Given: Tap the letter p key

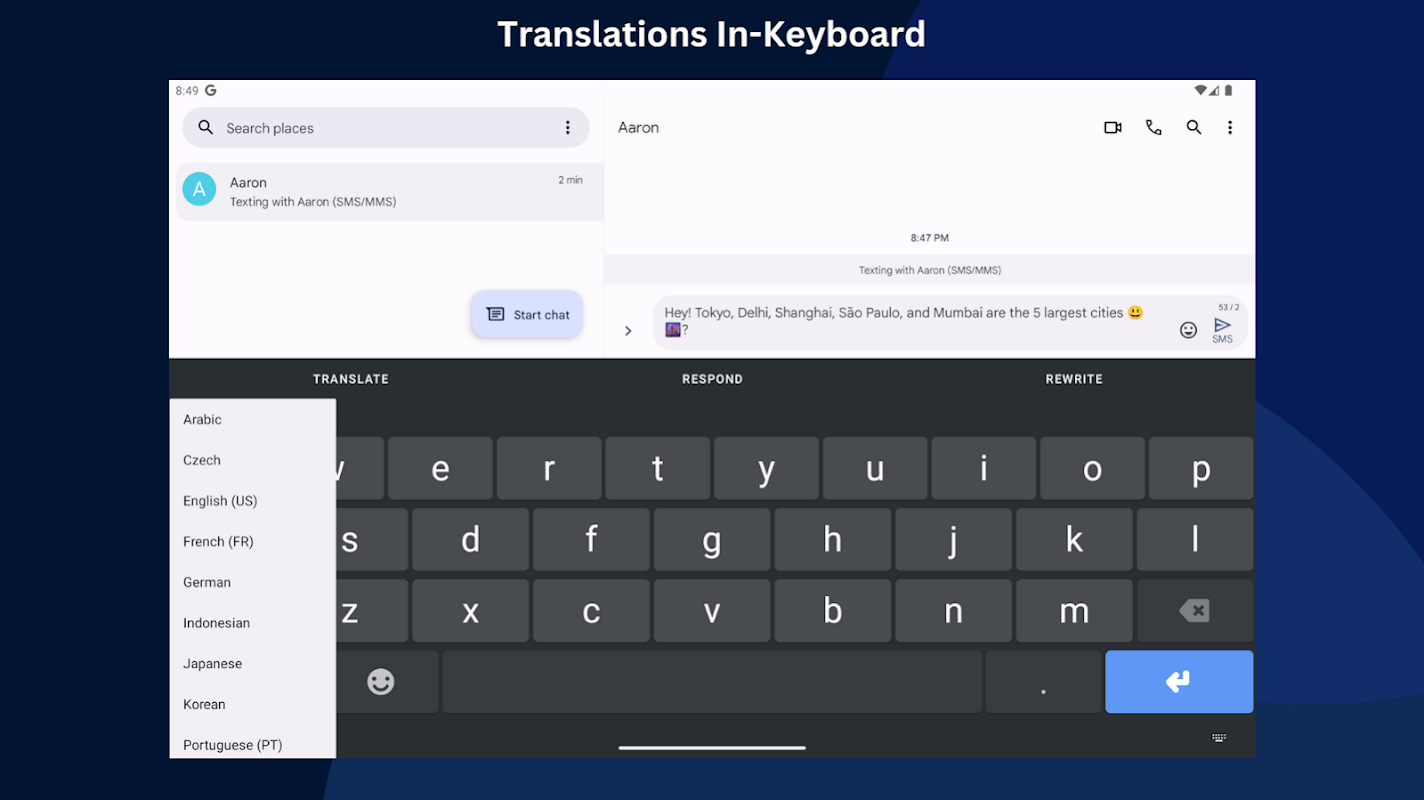Looking at the screenshot, I should pos(1201,468).
